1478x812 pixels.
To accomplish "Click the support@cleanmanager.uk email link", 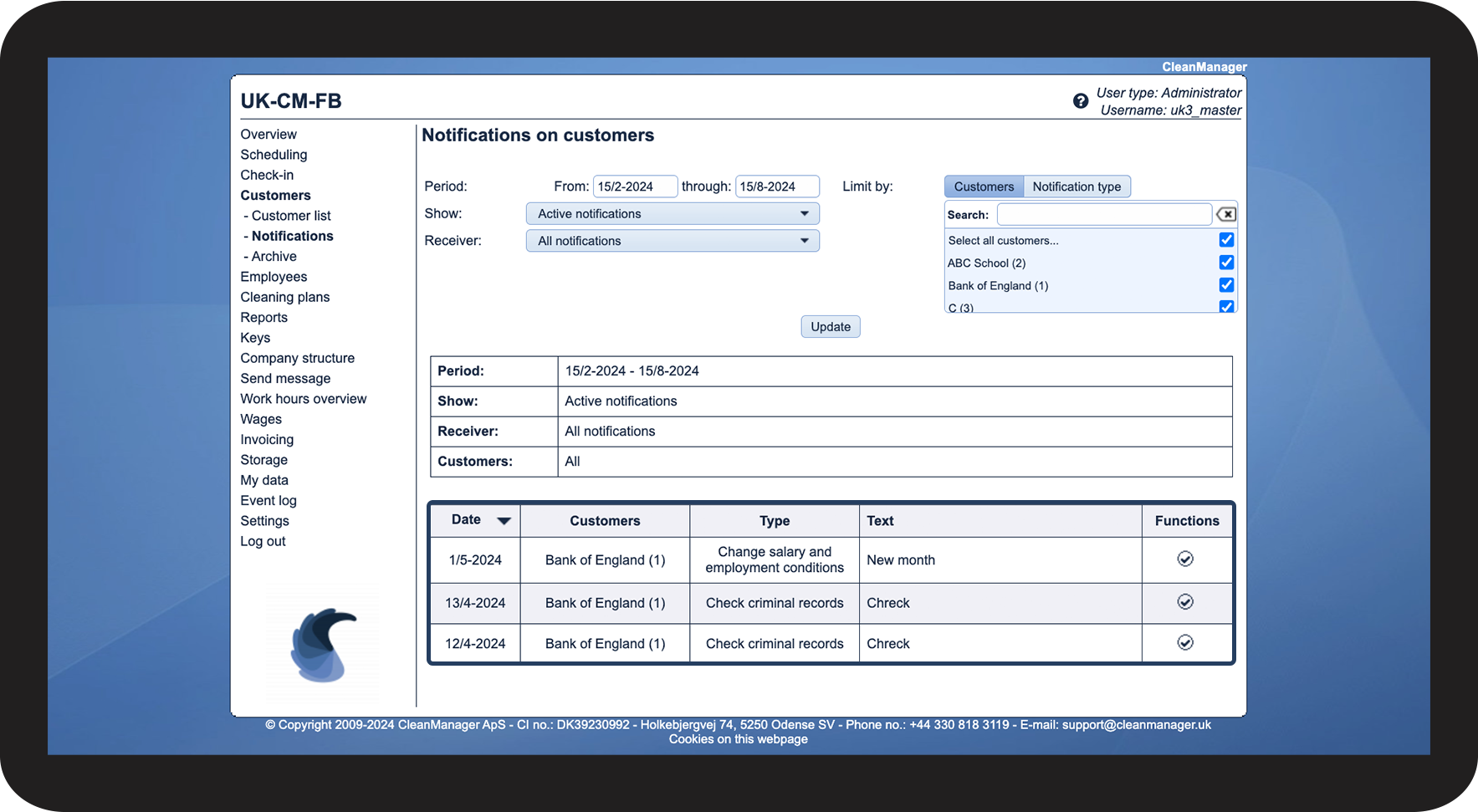I will [x=1137, y=725].
